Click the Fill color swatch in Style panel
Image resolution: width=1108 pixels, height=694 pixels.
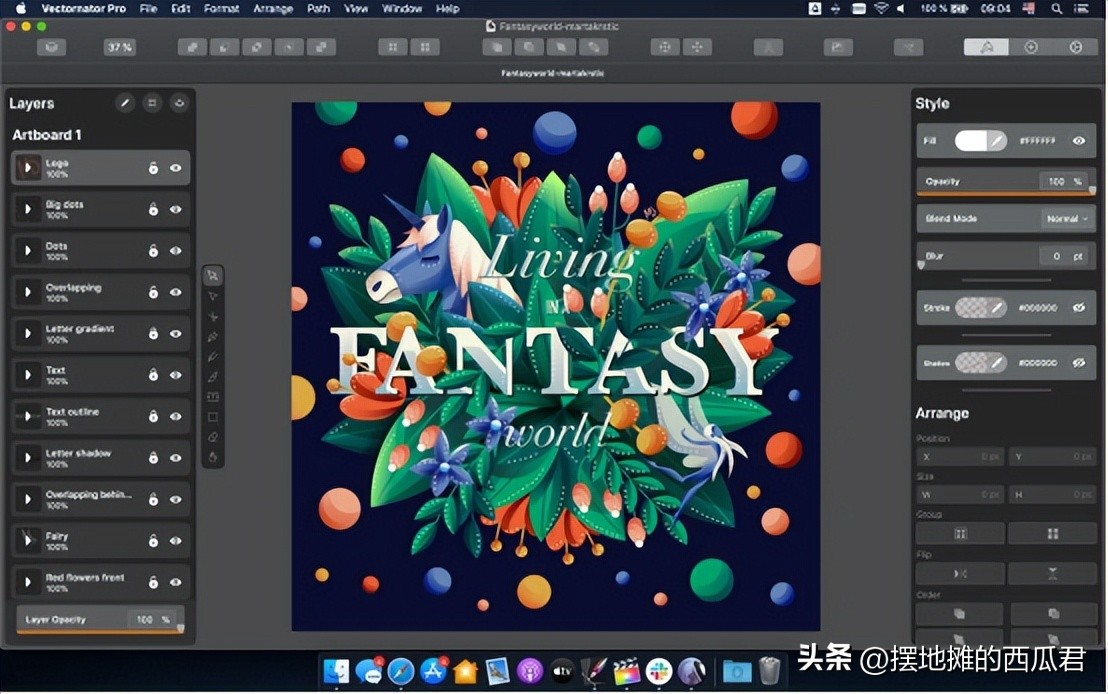984,141
